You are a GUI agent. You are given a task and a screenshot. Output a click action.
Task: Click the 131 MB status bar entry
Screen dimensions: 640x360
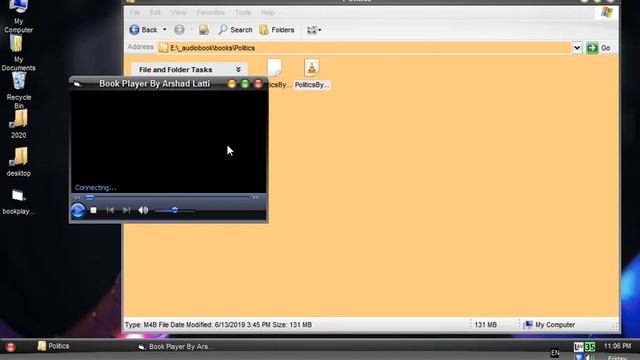pos(485,325)
